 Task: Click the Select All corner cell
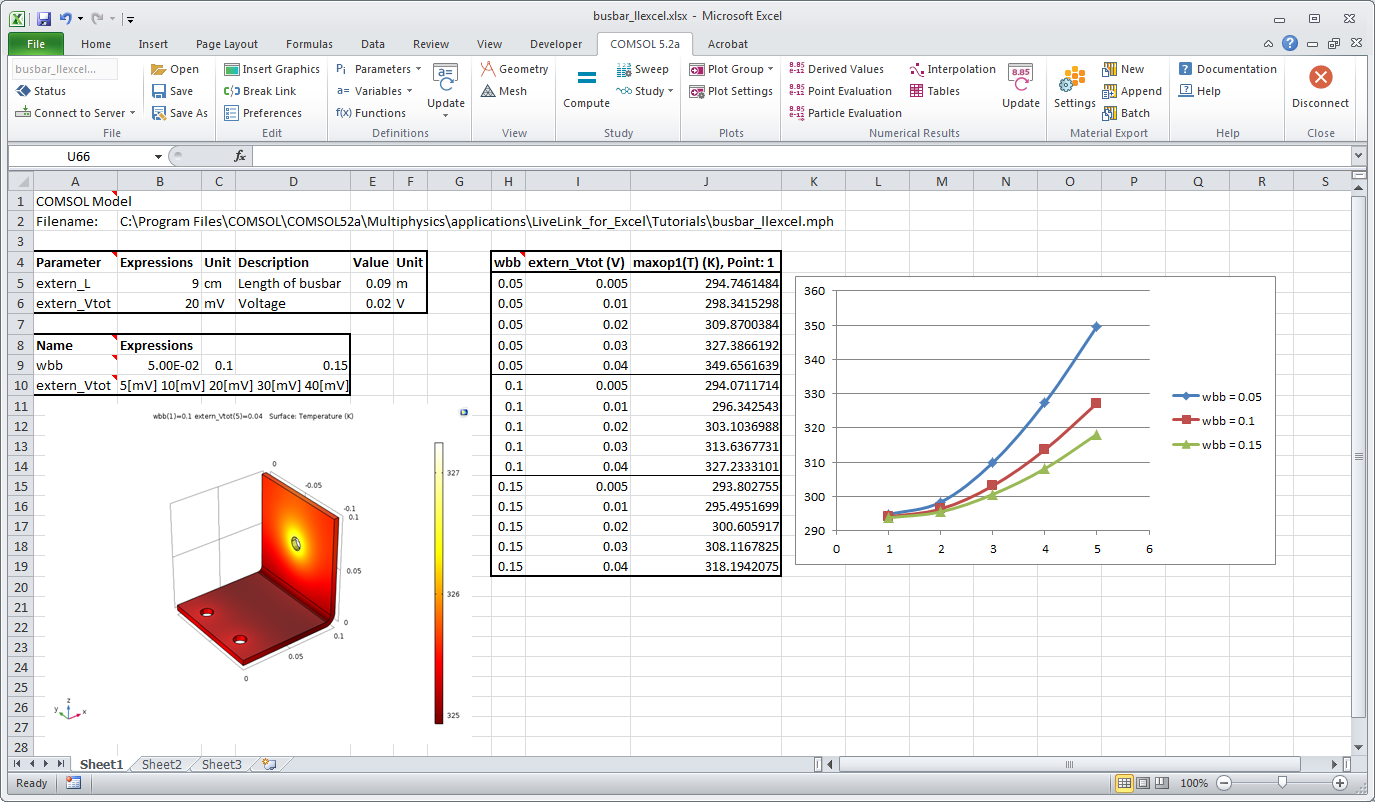[20, 181]
